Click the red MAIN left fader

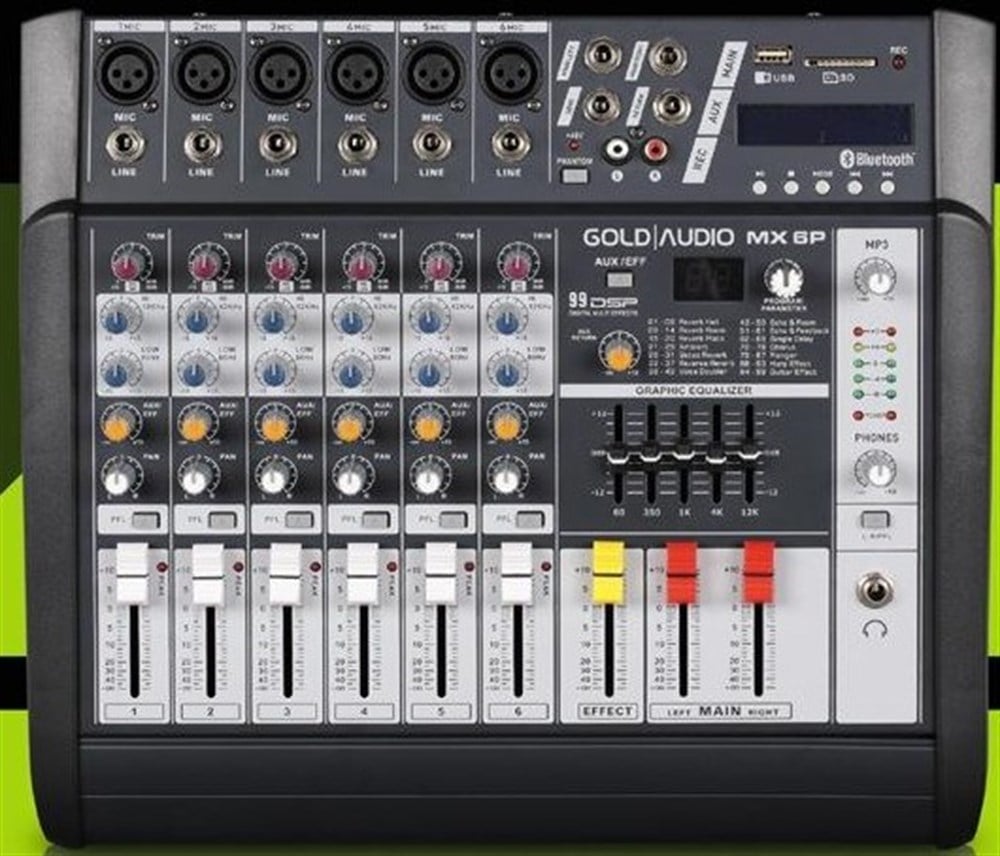(682, 572)
